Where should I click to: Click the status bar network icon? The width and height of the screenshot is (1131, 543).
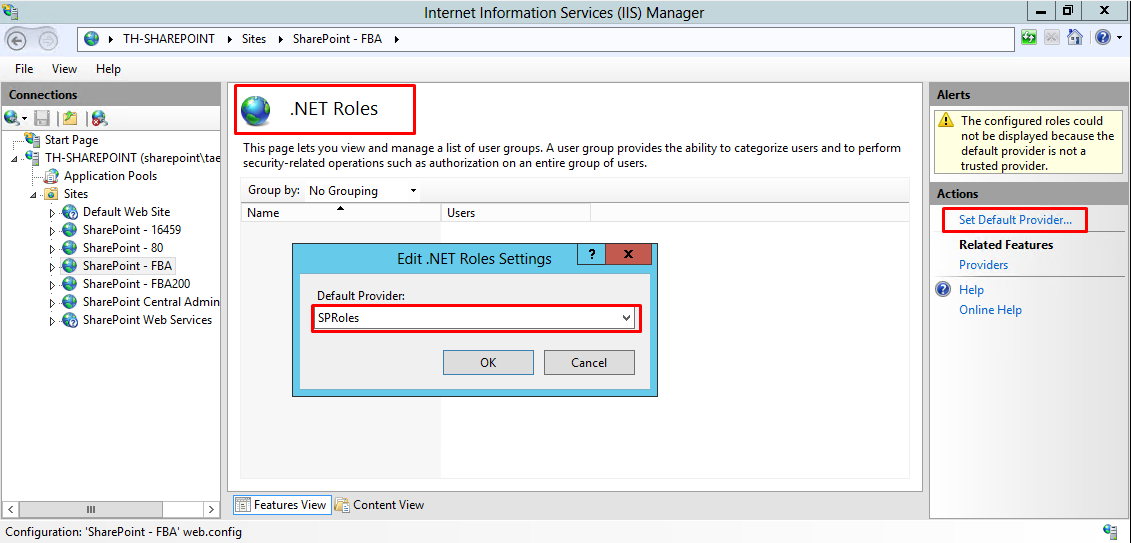click(1110, 532)
